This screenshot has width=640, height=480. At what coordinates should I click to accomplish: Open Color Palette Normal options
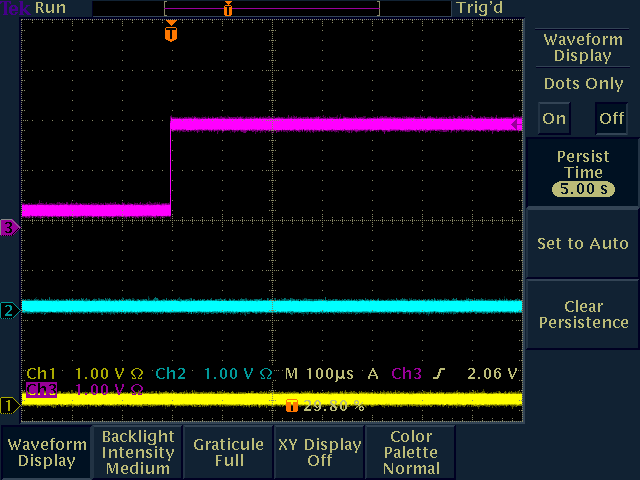[x=410, y=452]
